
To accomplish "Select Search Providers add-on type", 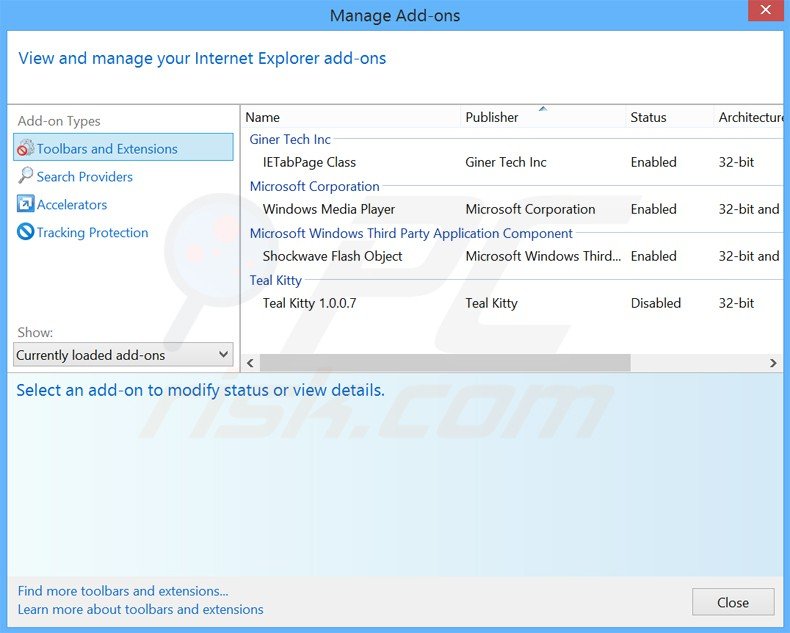I will [x=85, y=177].
